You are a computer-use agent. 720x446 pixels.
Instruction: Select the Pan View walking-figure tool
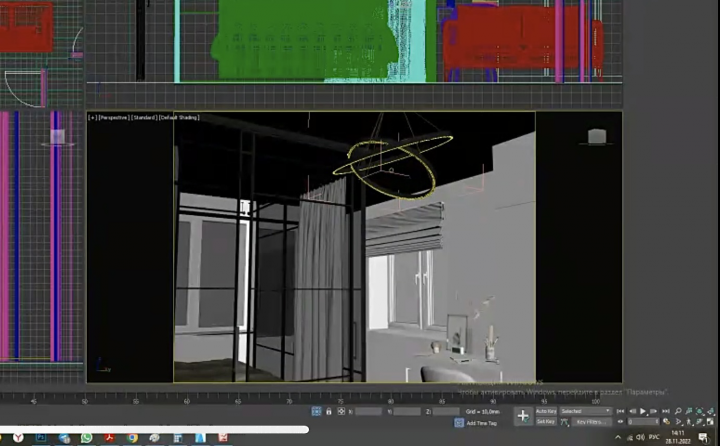click(689, 422)
